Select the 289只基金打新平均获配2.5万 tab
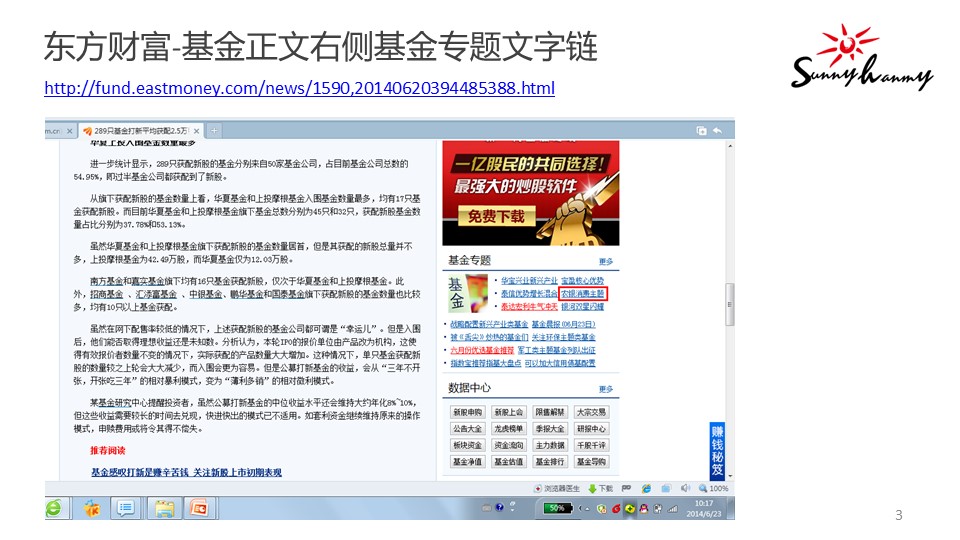The height and width of the screenshot is (540, 960). tap(141, 131)
